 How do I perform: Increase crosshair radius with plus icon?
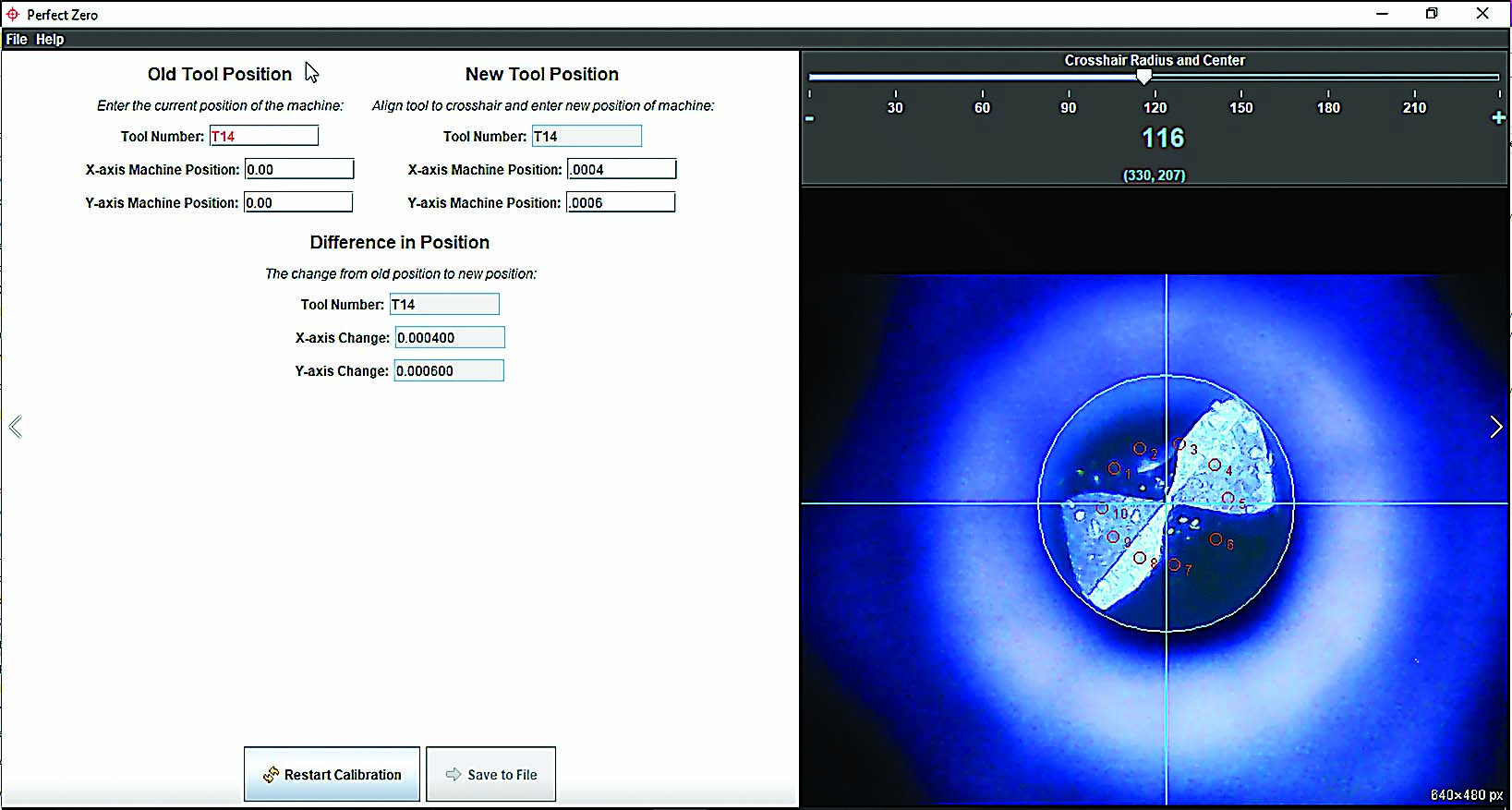(x=1498, y=118)
